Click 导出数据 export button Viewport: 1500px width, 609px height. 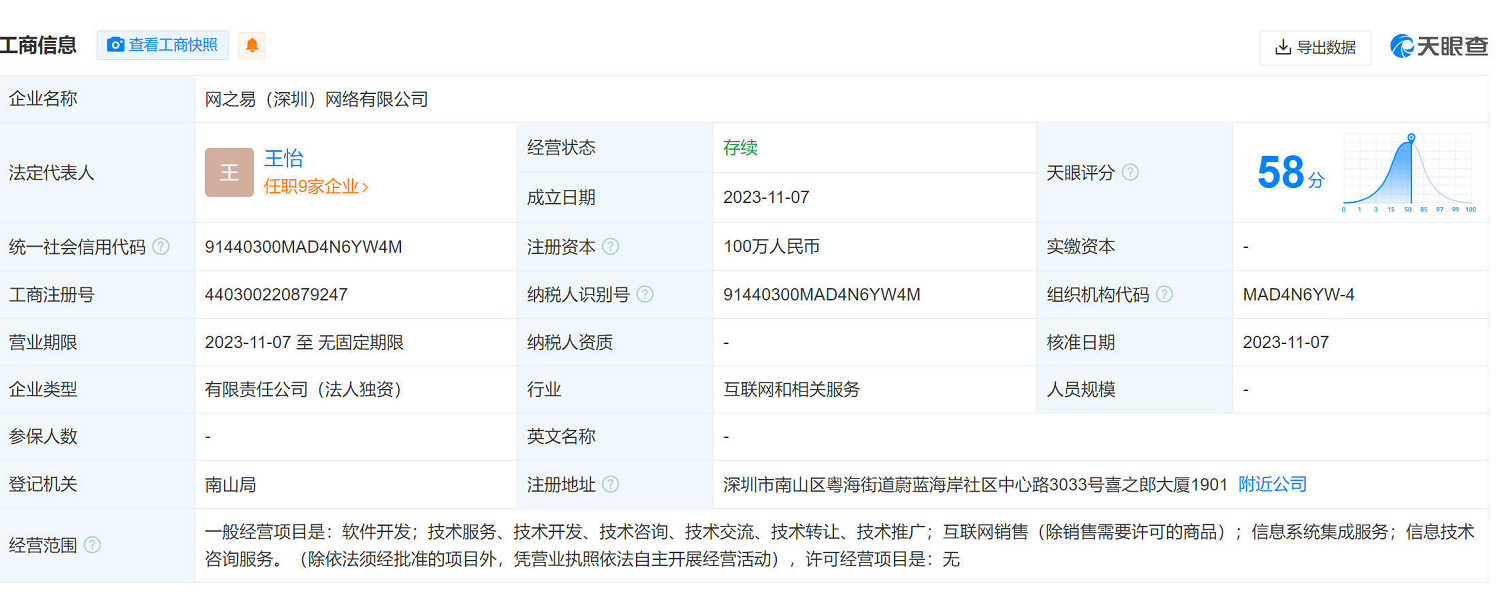(1315, 47)
